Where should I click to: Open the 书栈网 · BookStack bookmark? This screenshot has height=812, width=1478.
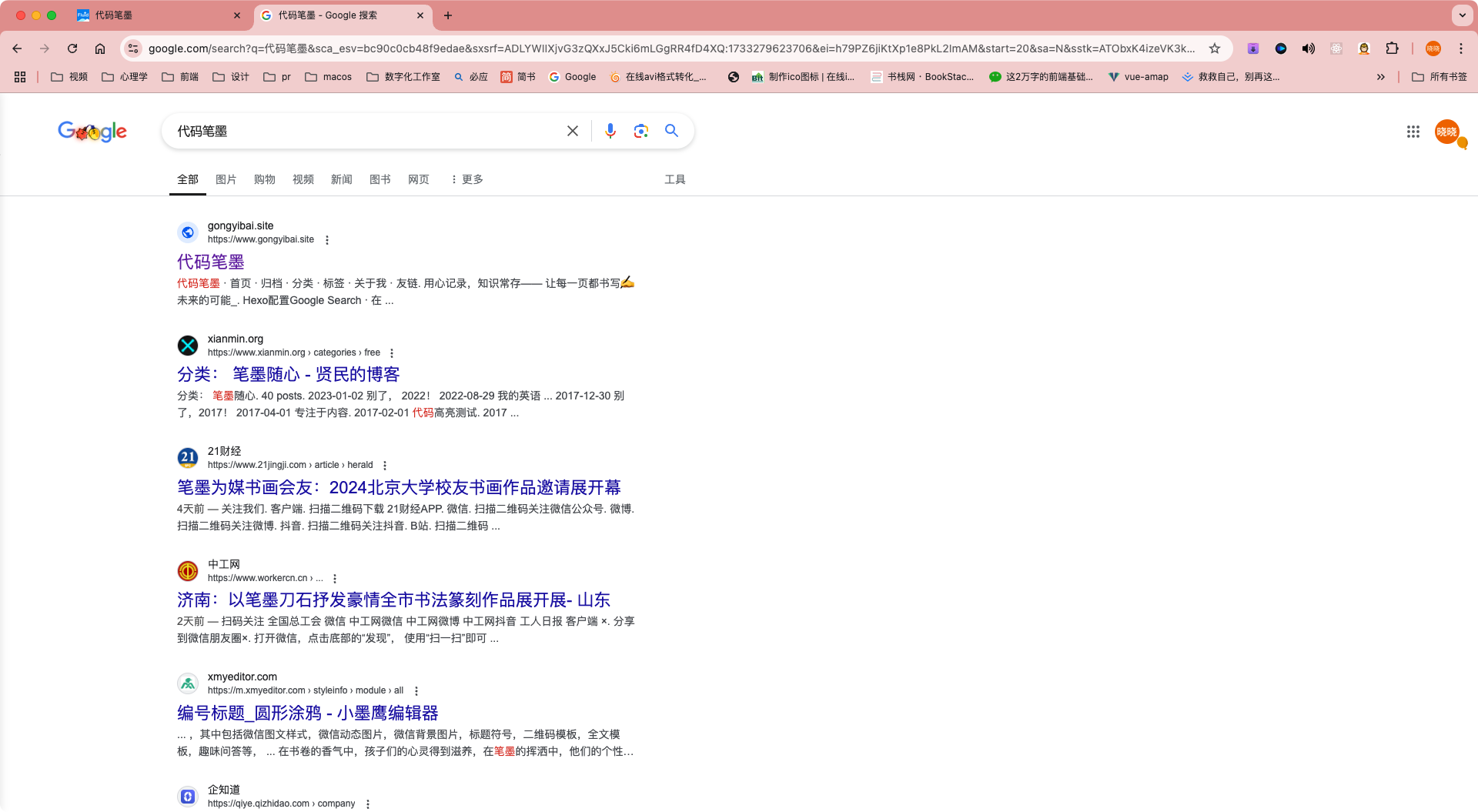coord(922,77)
